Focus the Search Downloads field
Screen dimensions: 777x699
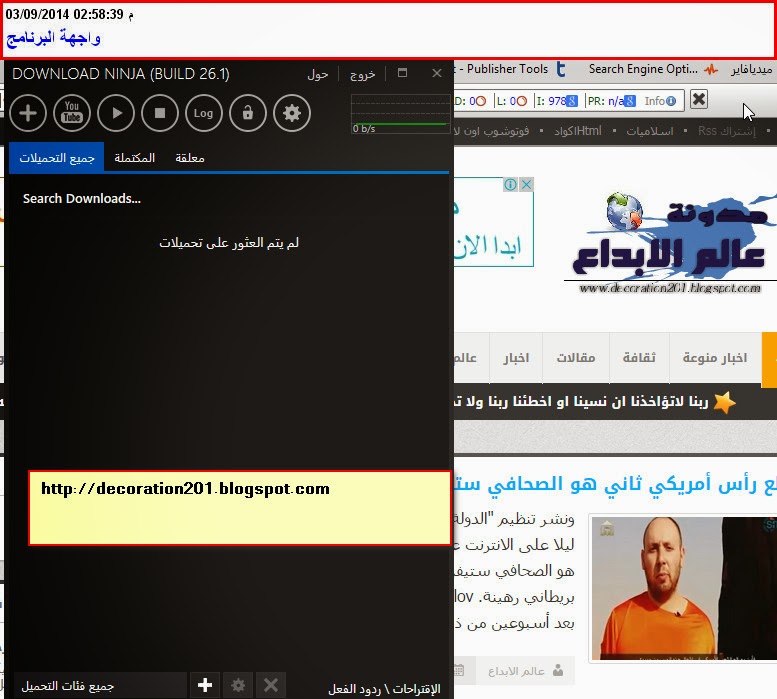pos(82,199)
